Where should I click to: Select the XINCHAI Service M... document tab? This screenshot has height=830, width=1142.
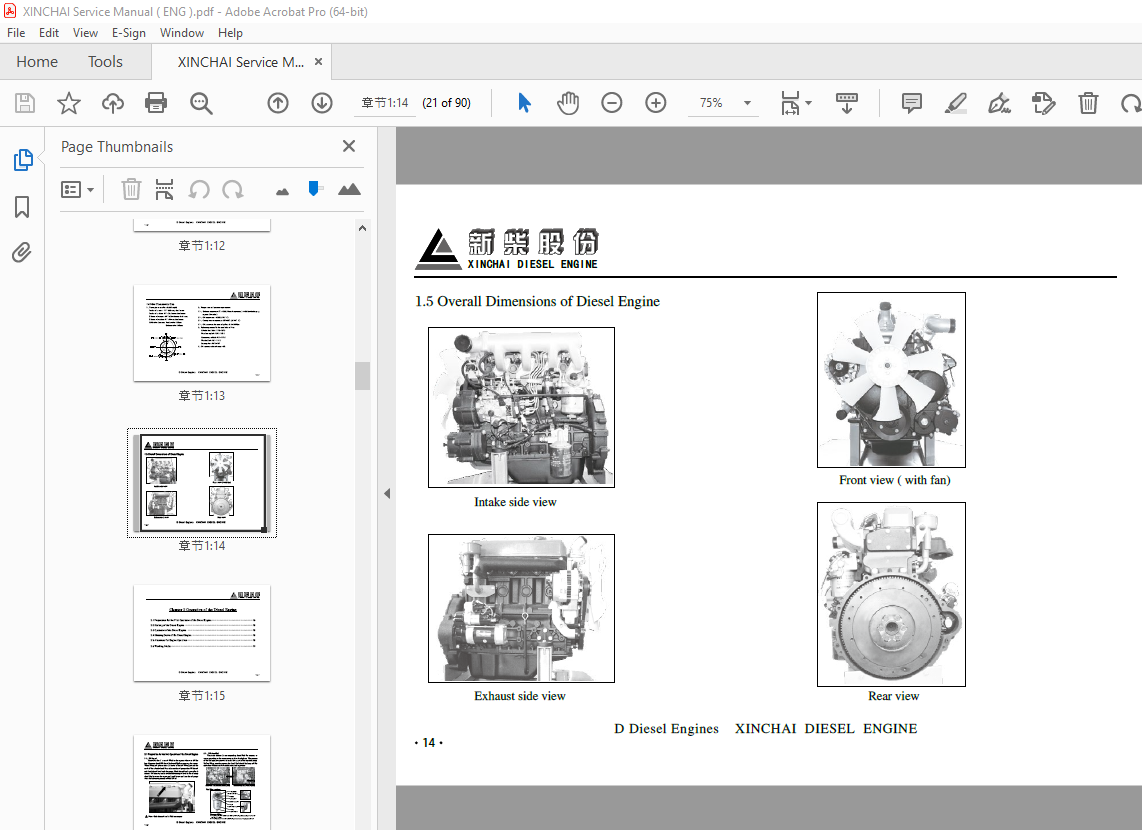240,62
